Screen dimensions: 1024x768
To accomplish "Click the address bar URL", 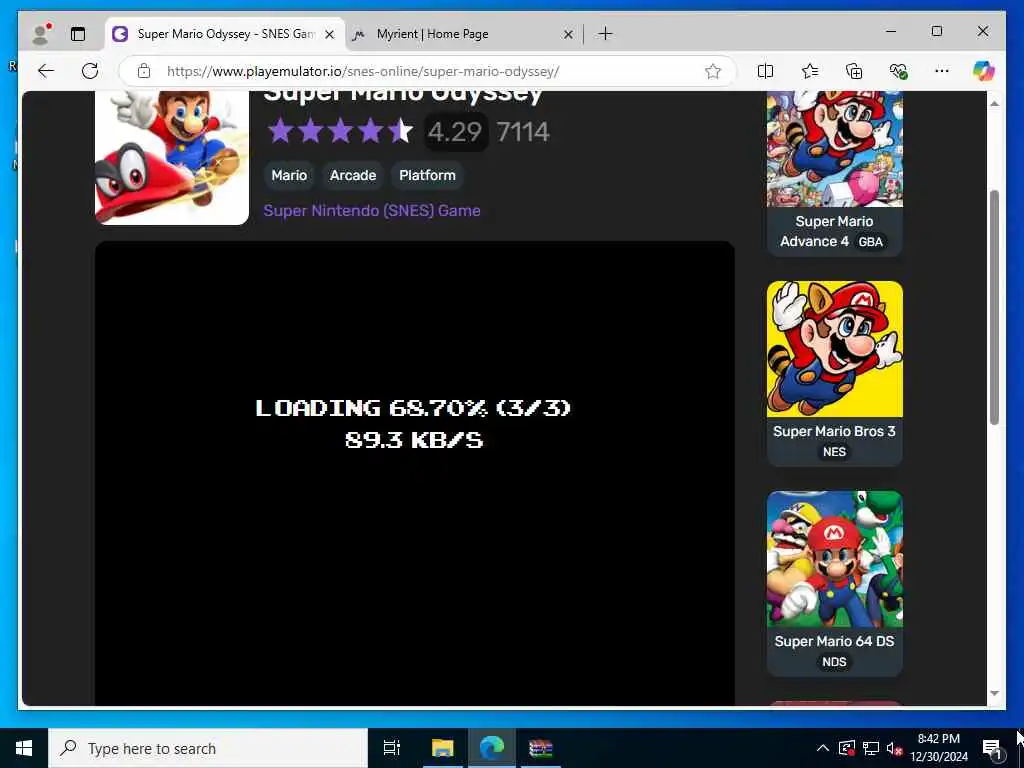I will point(362,71).
